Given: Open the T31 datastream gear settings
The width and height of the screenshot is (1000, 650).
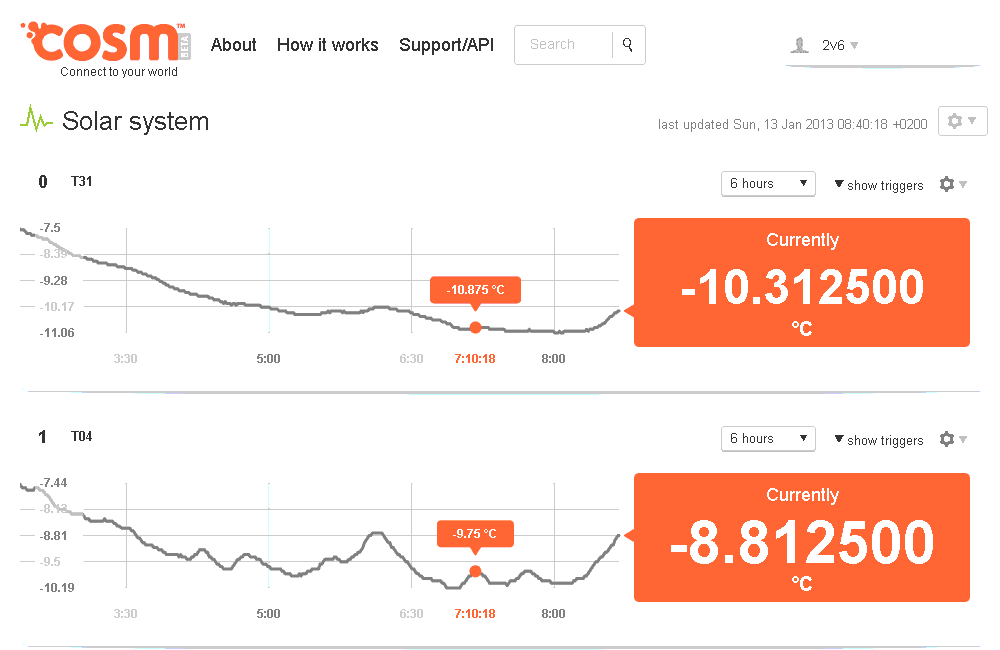Looking at the screenshot, I should 952,184.
